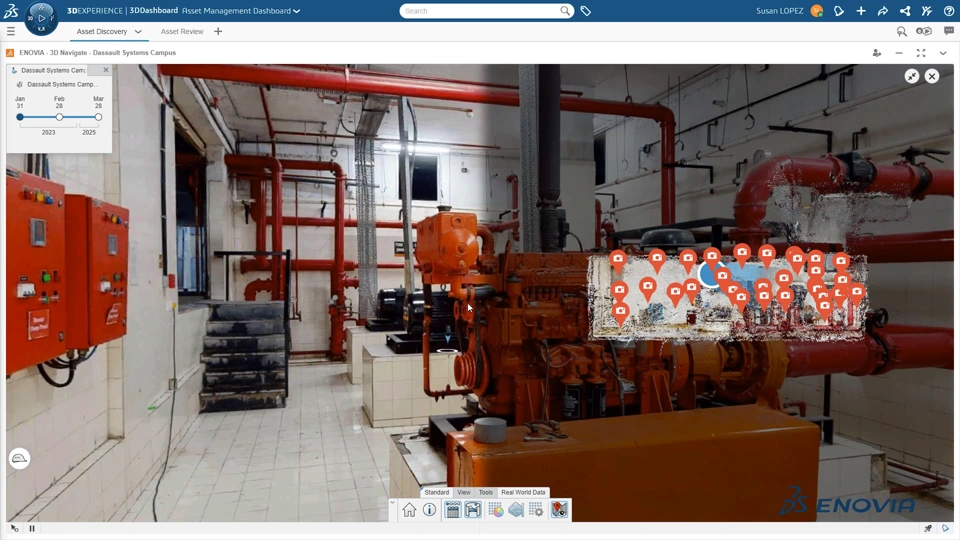The width and height of the screenshot is (960, 540).
Task: Click the rocket icon at the bottom right
Action: 928,528
